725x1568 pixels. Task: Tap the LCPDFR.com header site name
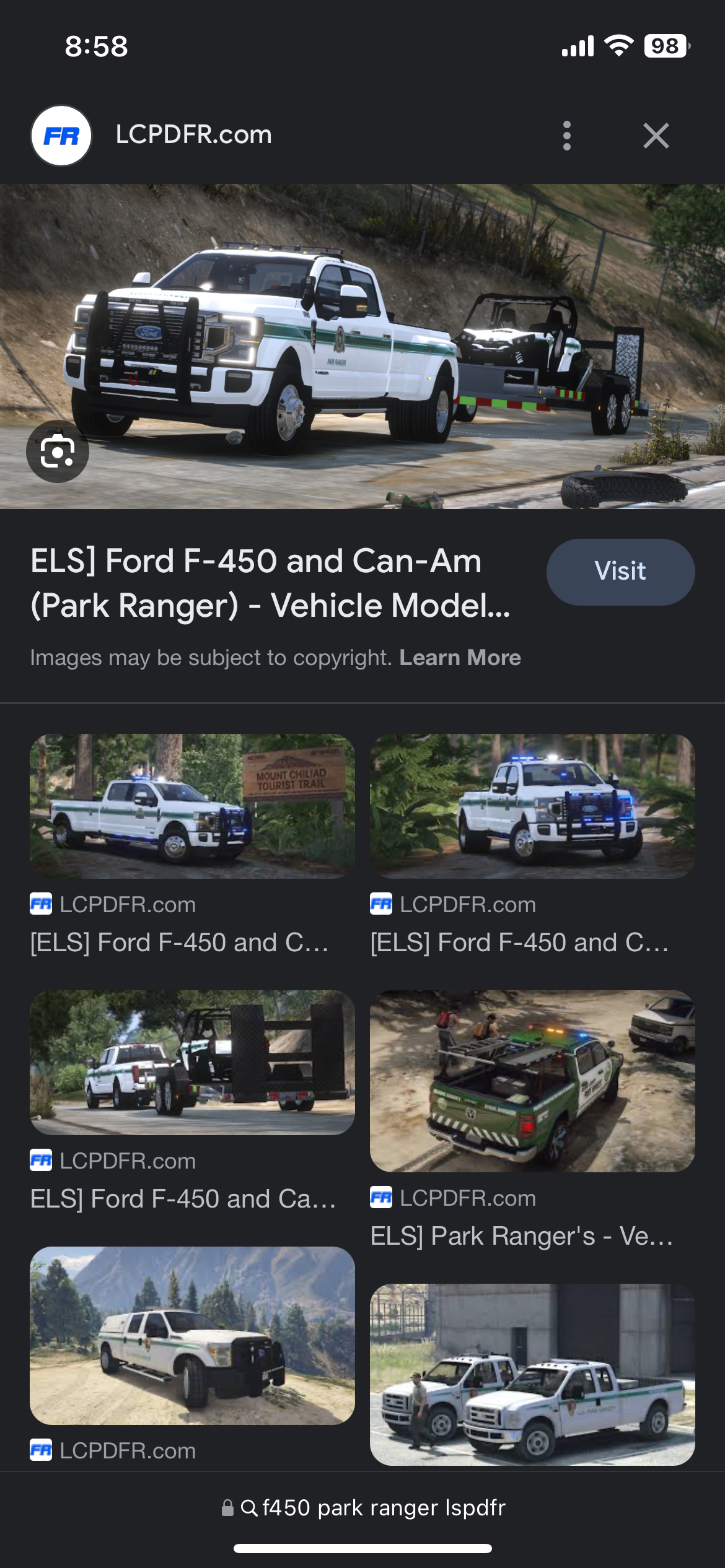[x=193, y=134]
